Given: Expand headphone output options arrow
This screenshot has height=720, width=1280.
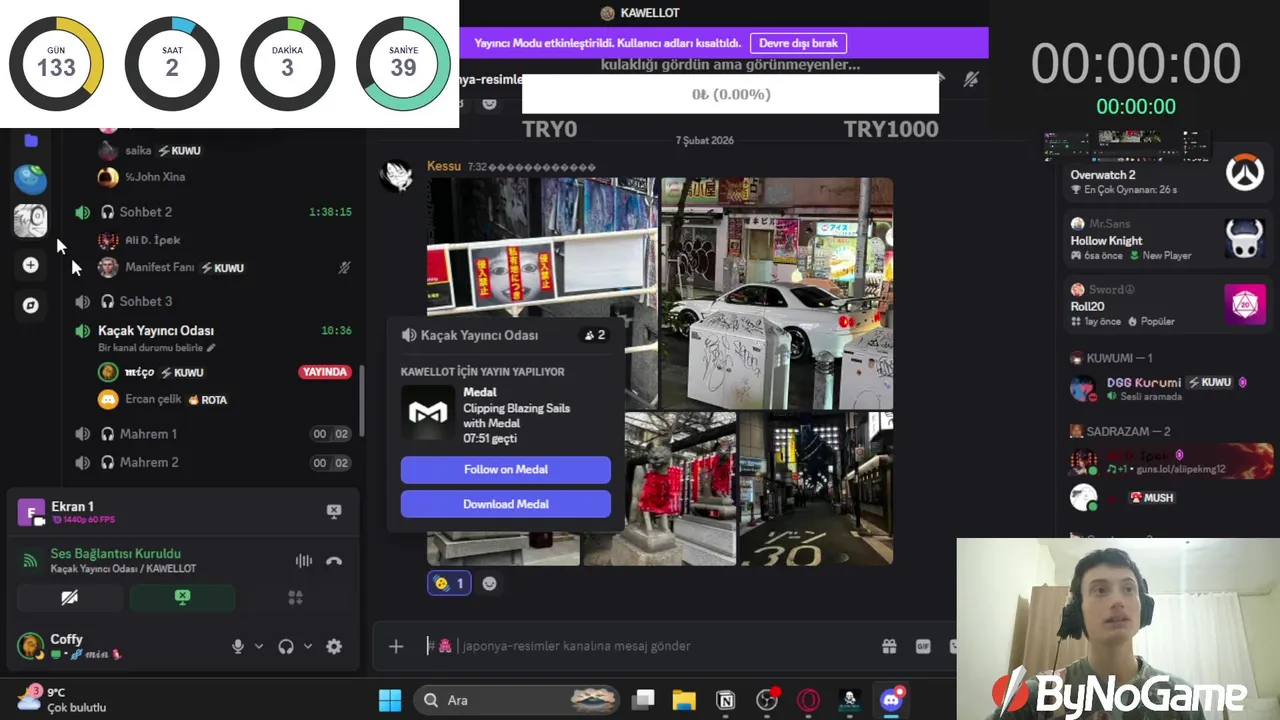Looking at the screenshot, I should pyautogui.click(x=308, y=646).
